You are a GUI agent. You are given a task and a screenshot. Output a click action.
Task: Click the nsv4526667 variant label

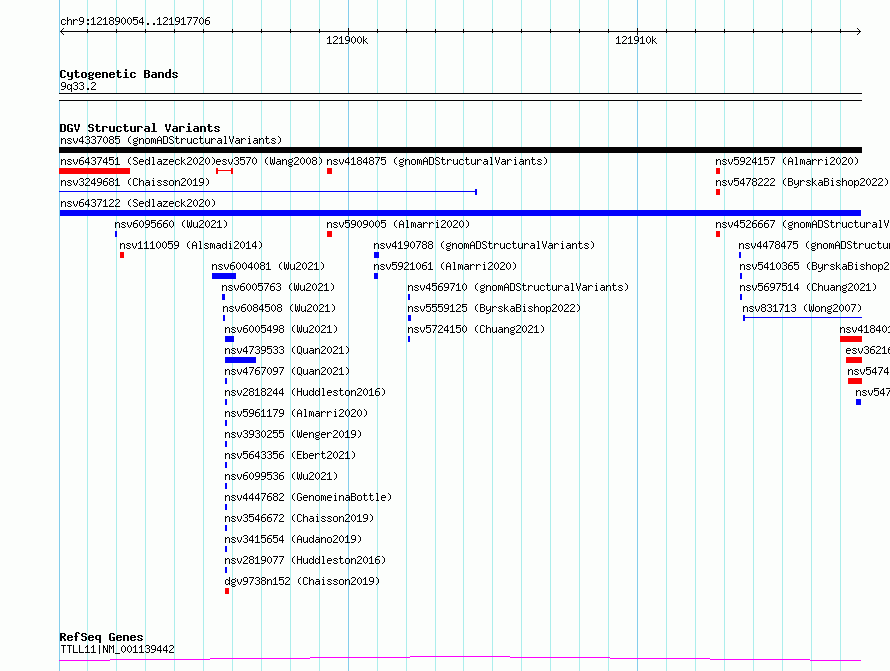802,224
